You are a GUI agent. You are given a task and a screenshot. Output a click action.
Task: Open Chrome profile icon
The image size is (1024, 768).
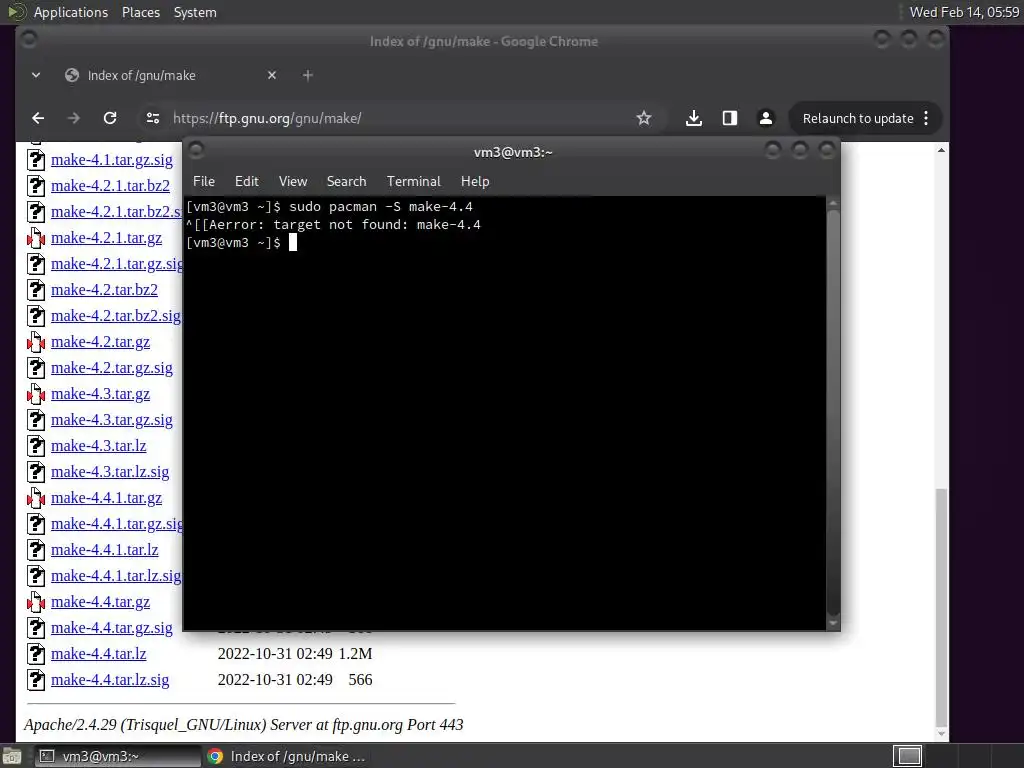coord(765,118)
